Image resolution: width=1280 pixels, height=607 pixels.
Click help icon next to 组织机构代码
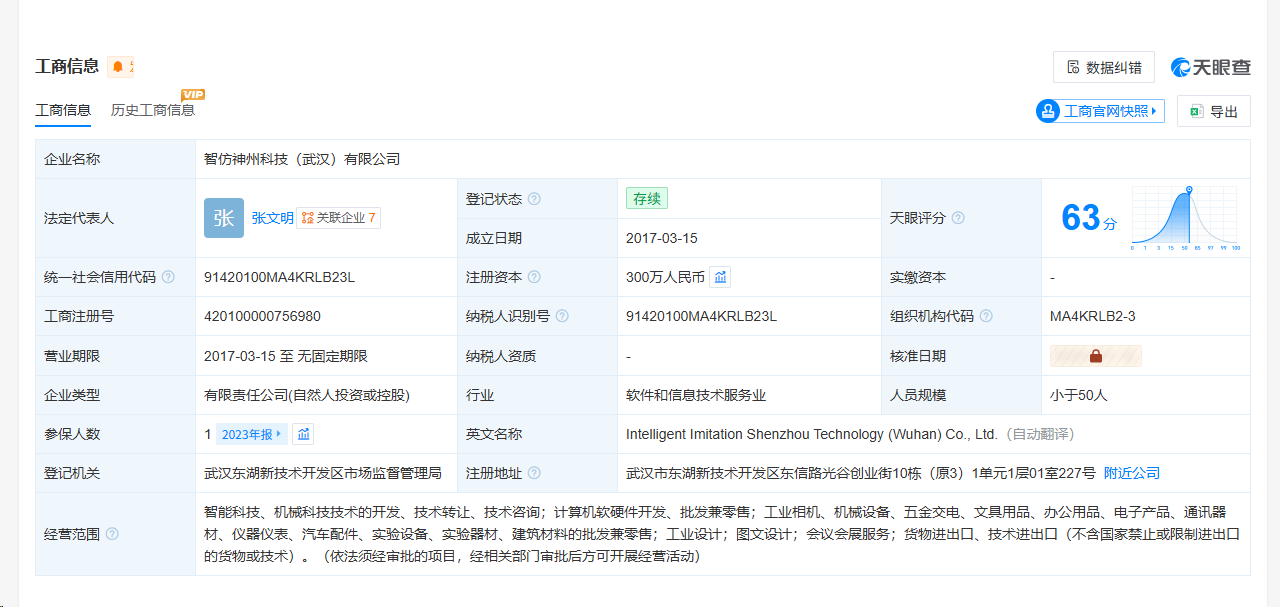click(x=986, y=316)
